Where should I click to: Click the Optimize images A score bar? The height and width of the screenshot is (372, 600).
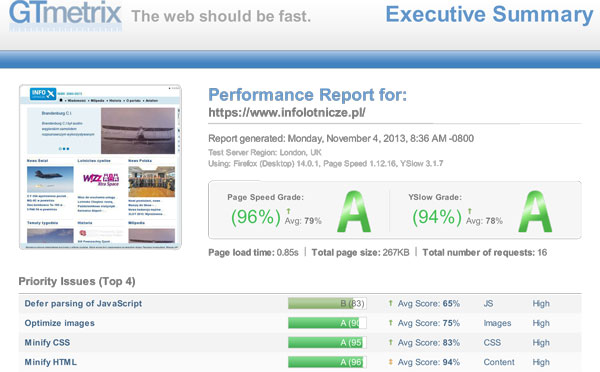(327, 323)
